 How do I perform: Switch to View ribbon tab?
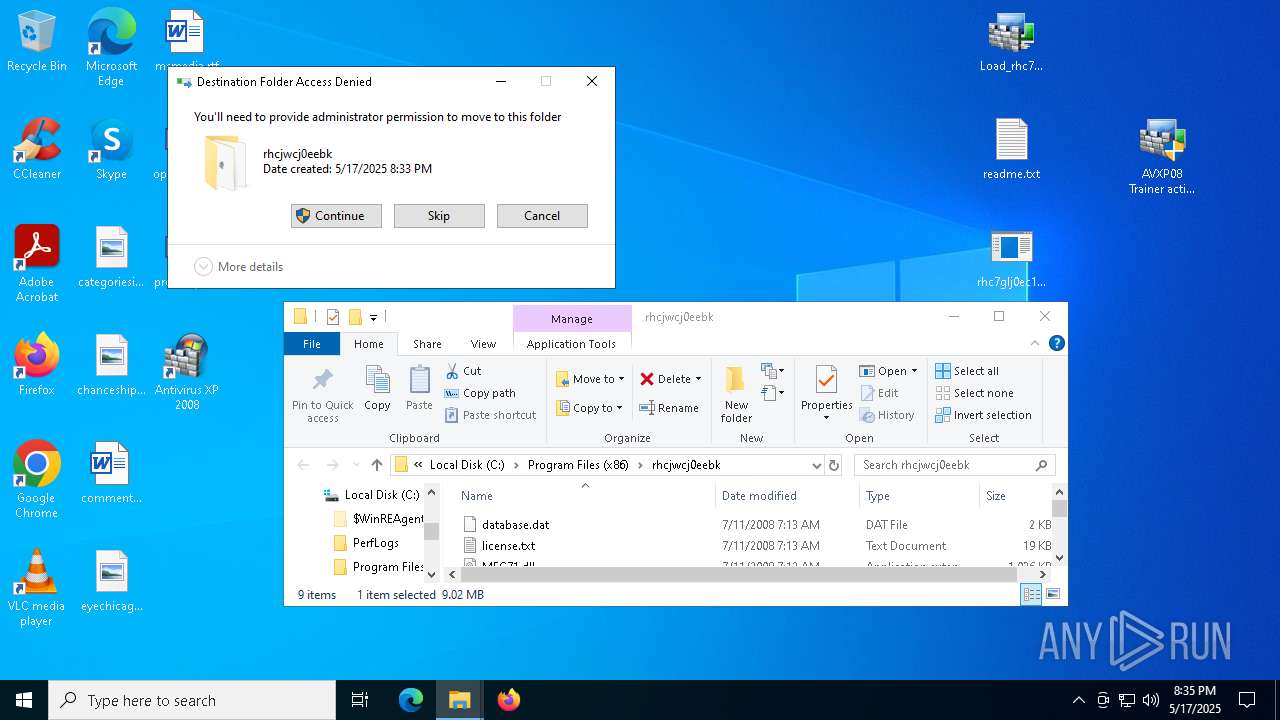(x=483, y=344)
